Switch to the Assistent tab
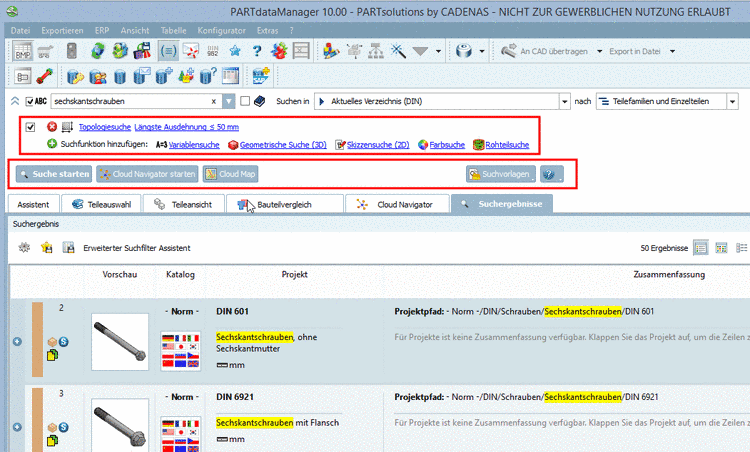Screen dimensions: 750x452 pos(33,204)
